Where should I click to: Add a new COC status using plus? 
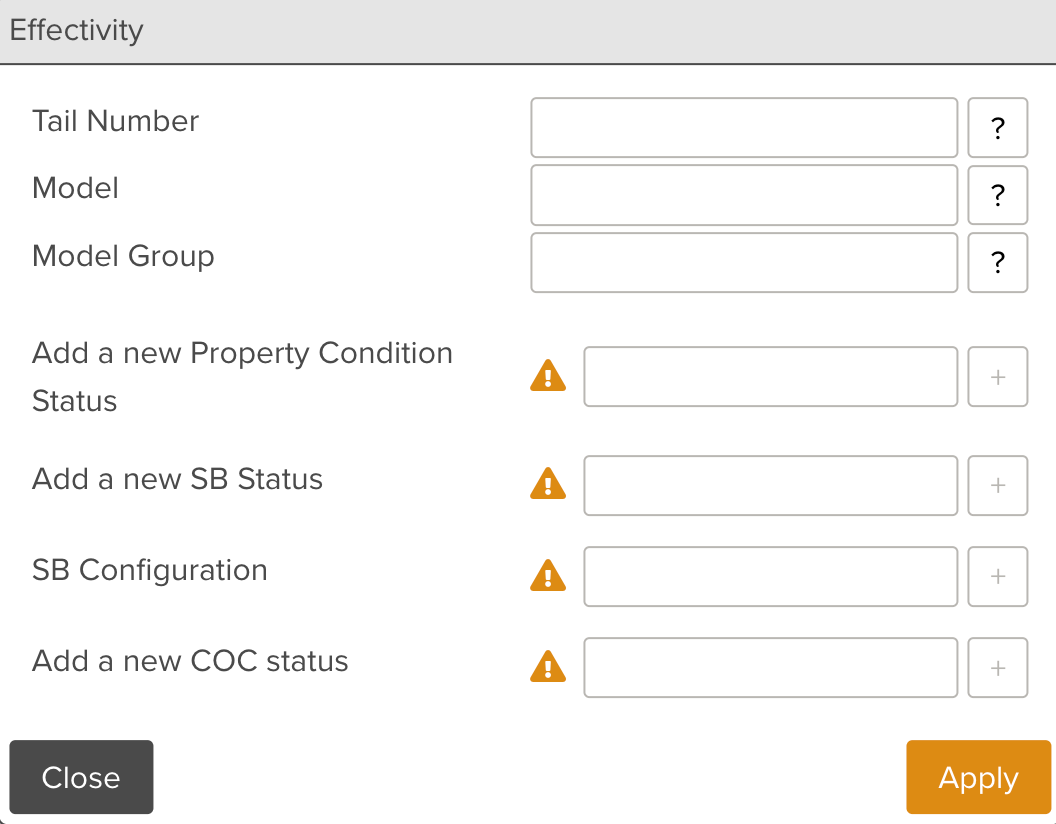click(997, 668)
